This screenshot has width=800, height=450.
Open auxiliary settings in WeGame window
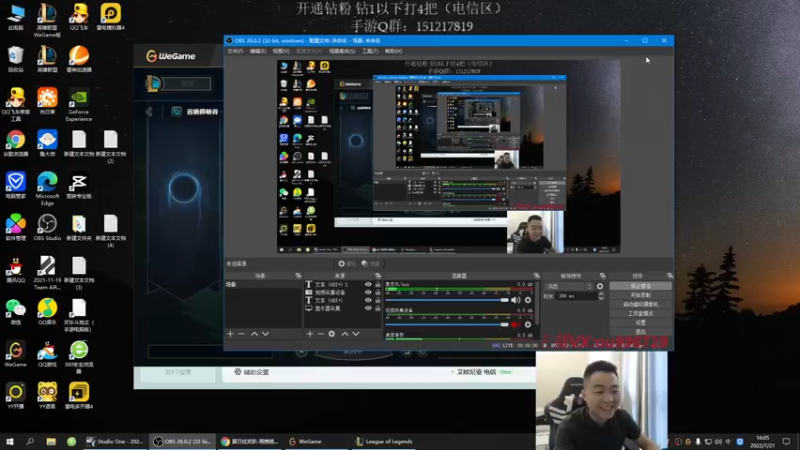coord(252,372)
